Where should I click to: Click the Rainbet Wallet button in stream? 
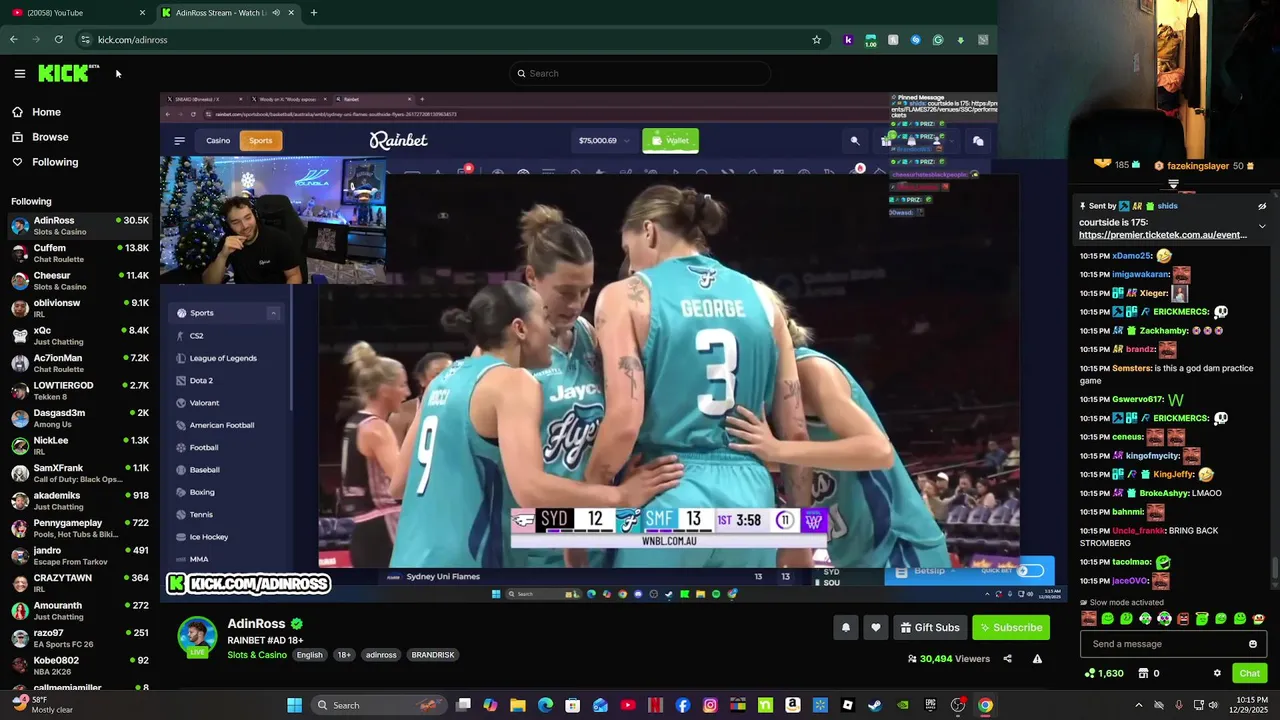point(670,141)
